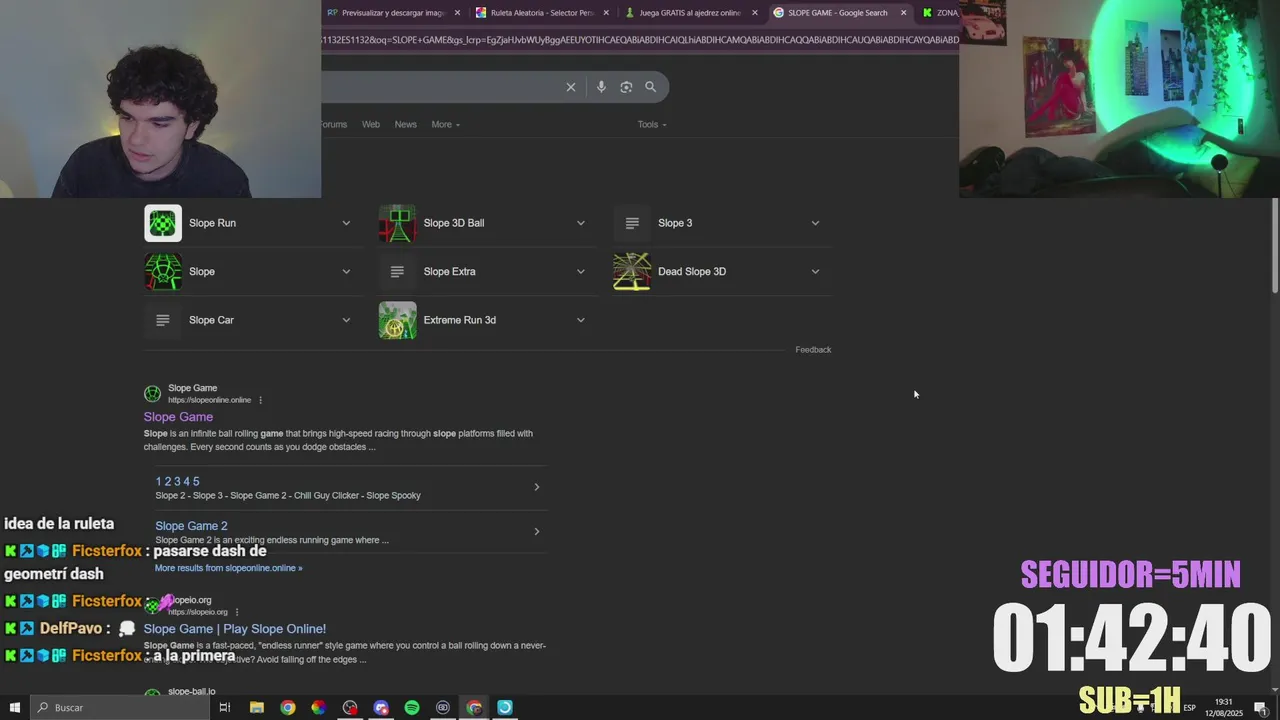1280x720 pixels.
Task: Expand the Slope Extra chevron
Action: click(581, 271)
